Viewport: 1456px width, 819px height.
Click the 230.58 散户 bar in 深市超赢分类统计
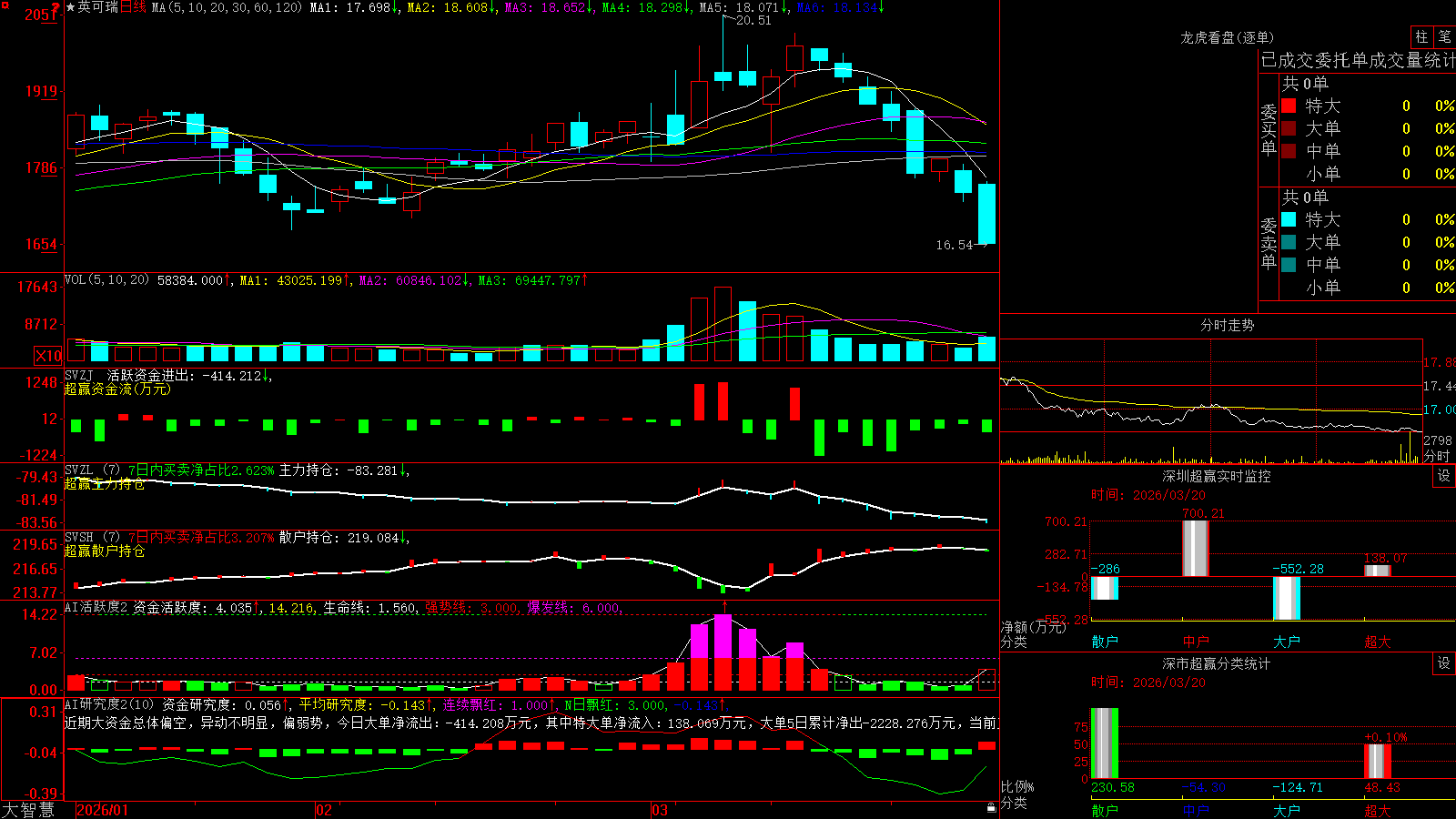click(x=1105, y=743)
